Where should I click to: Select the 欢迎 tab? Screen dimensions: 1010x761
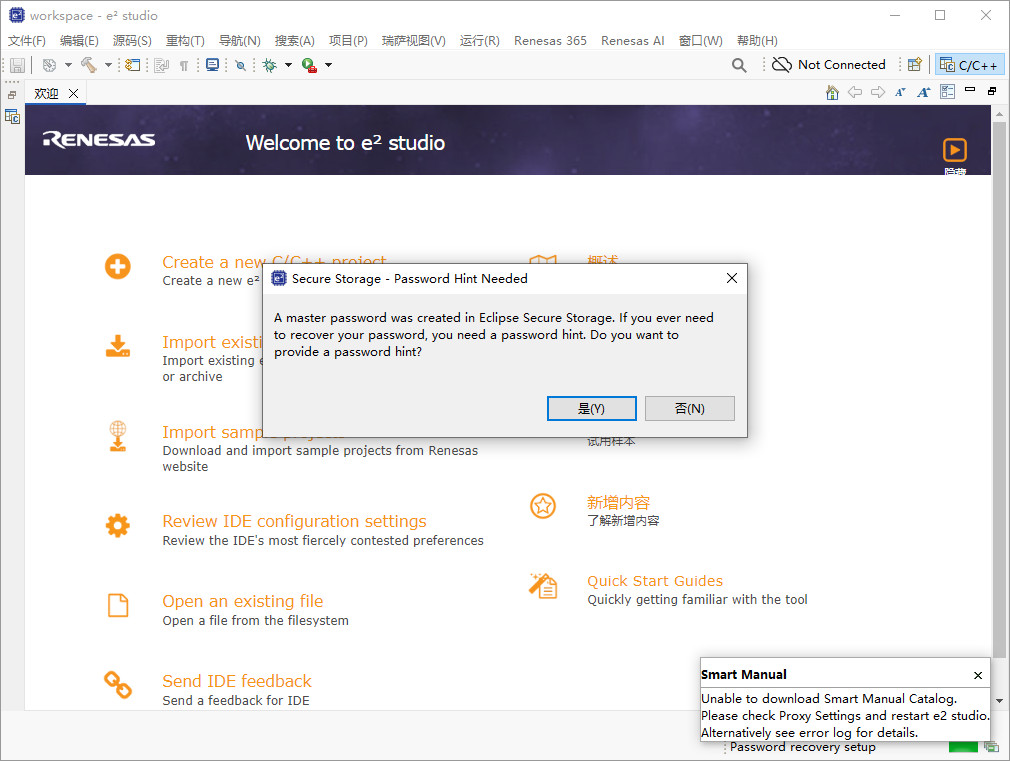pyautogui.click(x=46, y=93)
